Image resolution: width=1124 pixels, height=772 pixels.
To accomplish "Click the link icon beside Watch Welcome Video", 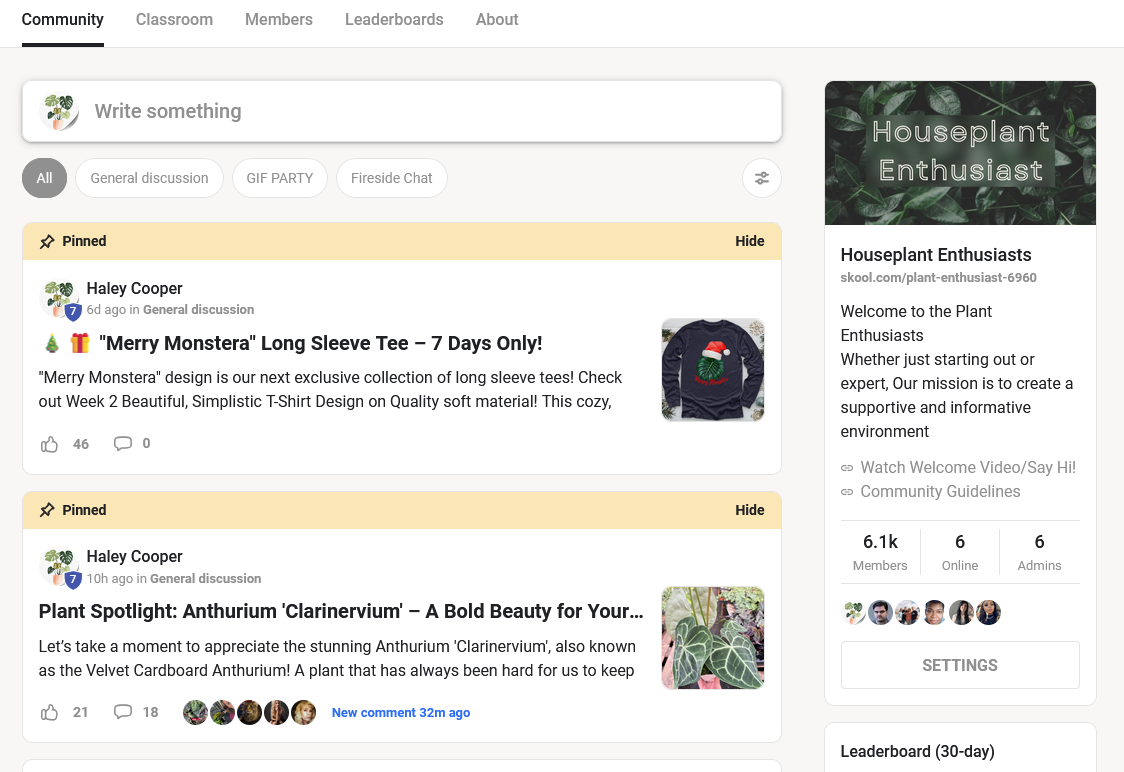I will point(847,468).
